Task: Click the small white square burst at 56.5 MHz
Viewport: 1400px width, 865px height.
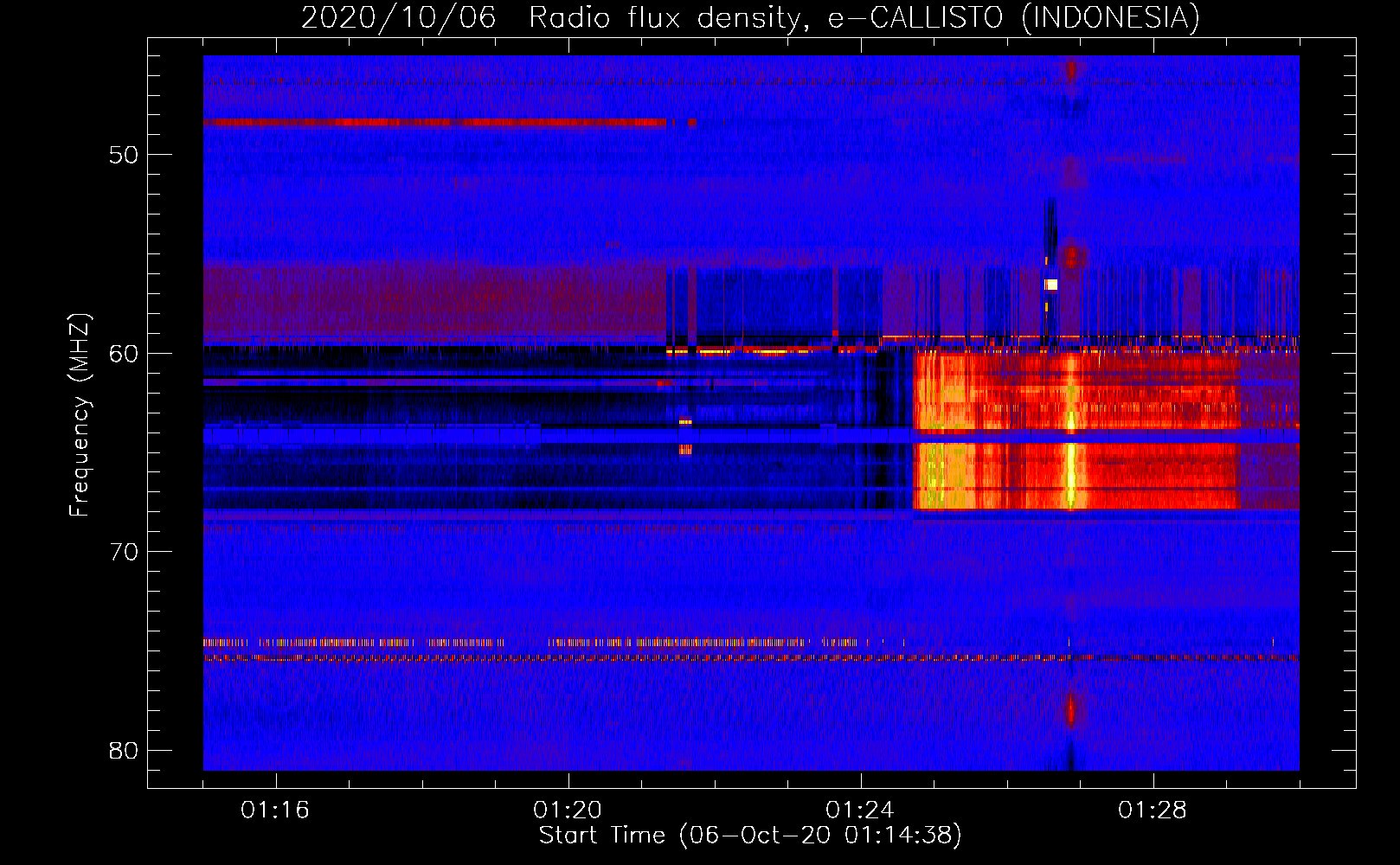Action: [x=1051, y=285]
